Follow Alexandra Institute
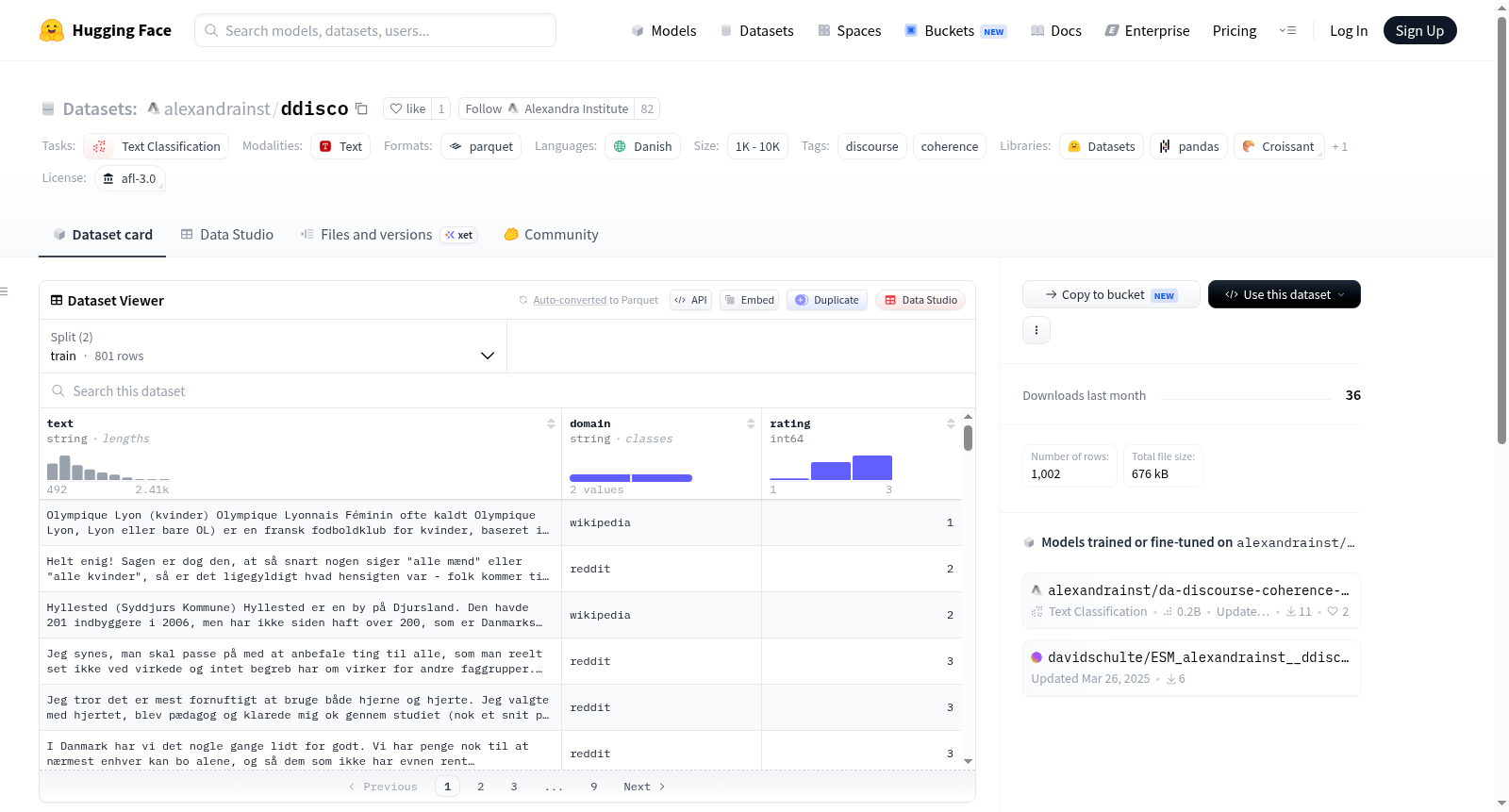The width and height of the screenshot is (1509, 812). coord(547,108)
